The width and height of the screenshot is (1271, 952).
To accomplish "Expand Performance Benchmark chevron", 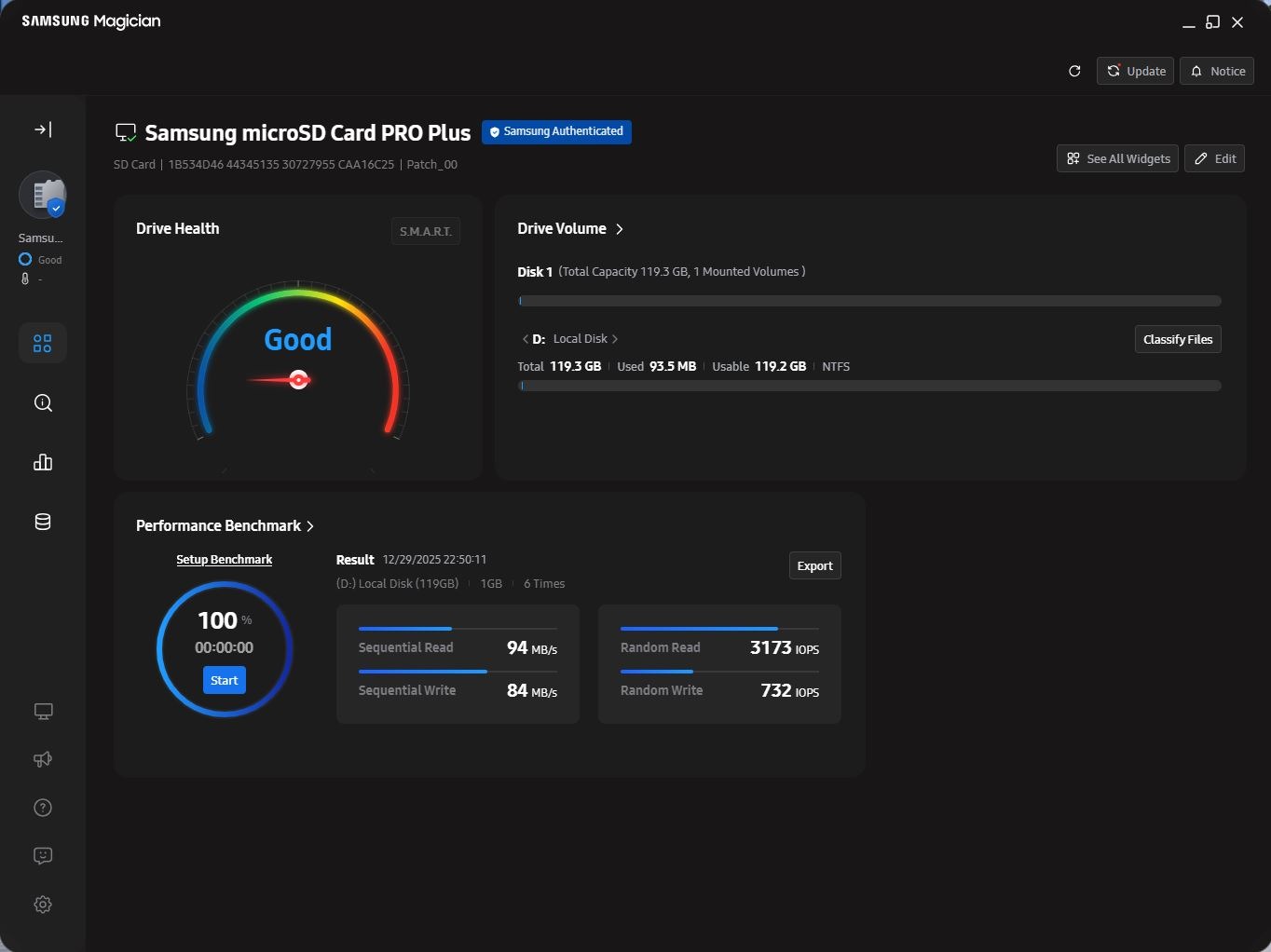I will tap(310, 526).
